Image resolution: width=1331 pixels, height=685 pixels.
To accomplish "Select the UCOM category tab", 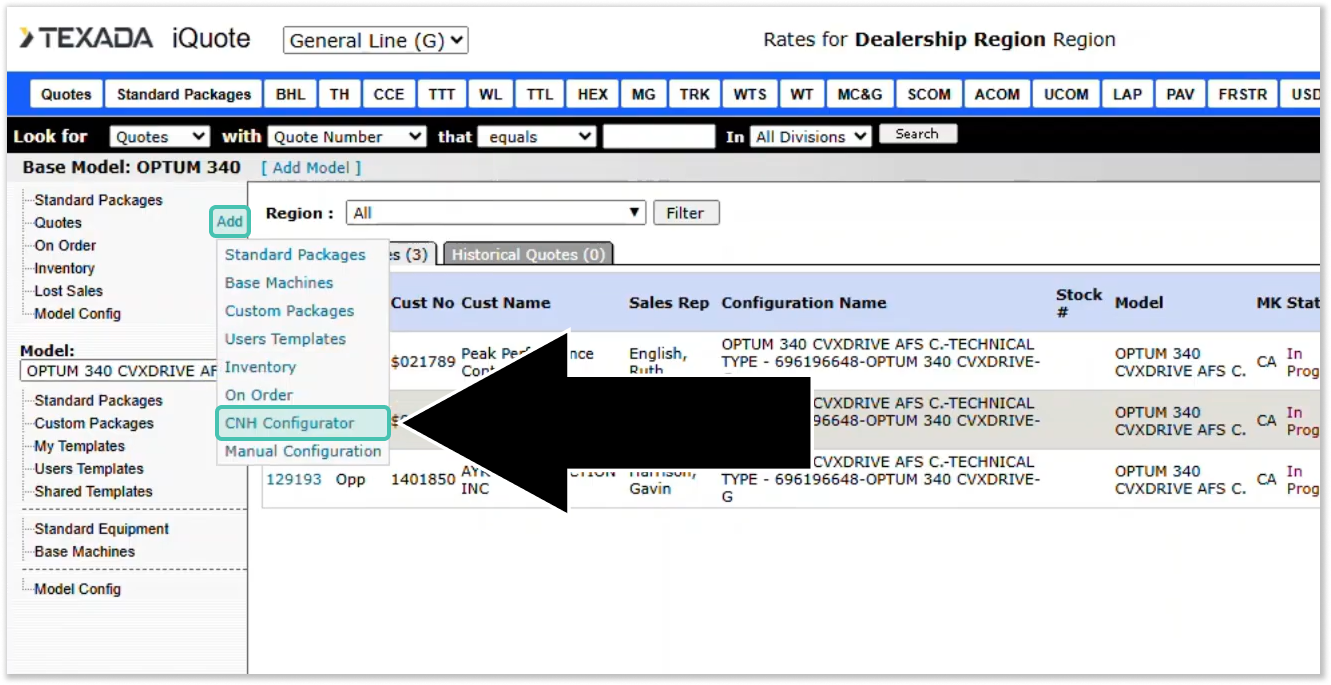I will point(1067,94).
